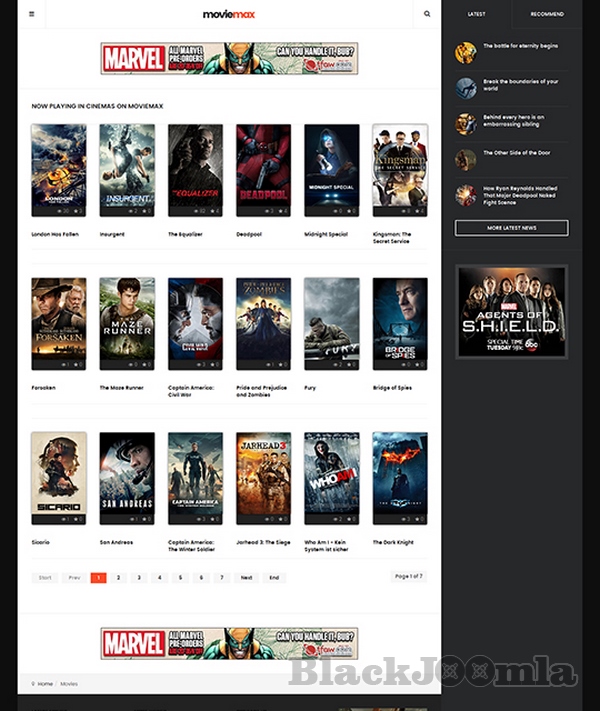Viewport: 600px width, 711px height.
Task: Click the Agents of S.H.I.E.L.D. ad banner
Action: (x=511, y=311)
